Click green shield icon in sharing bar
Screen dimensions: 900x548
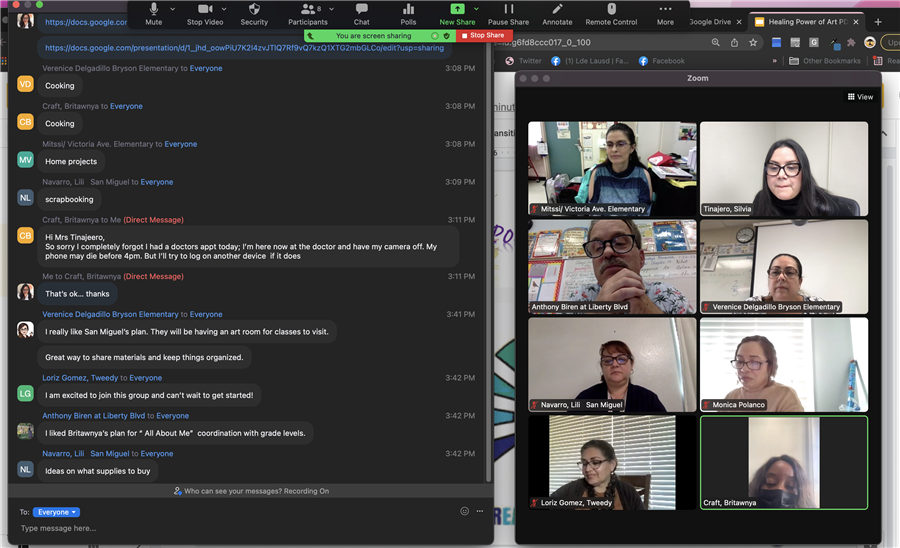[447, 36]
